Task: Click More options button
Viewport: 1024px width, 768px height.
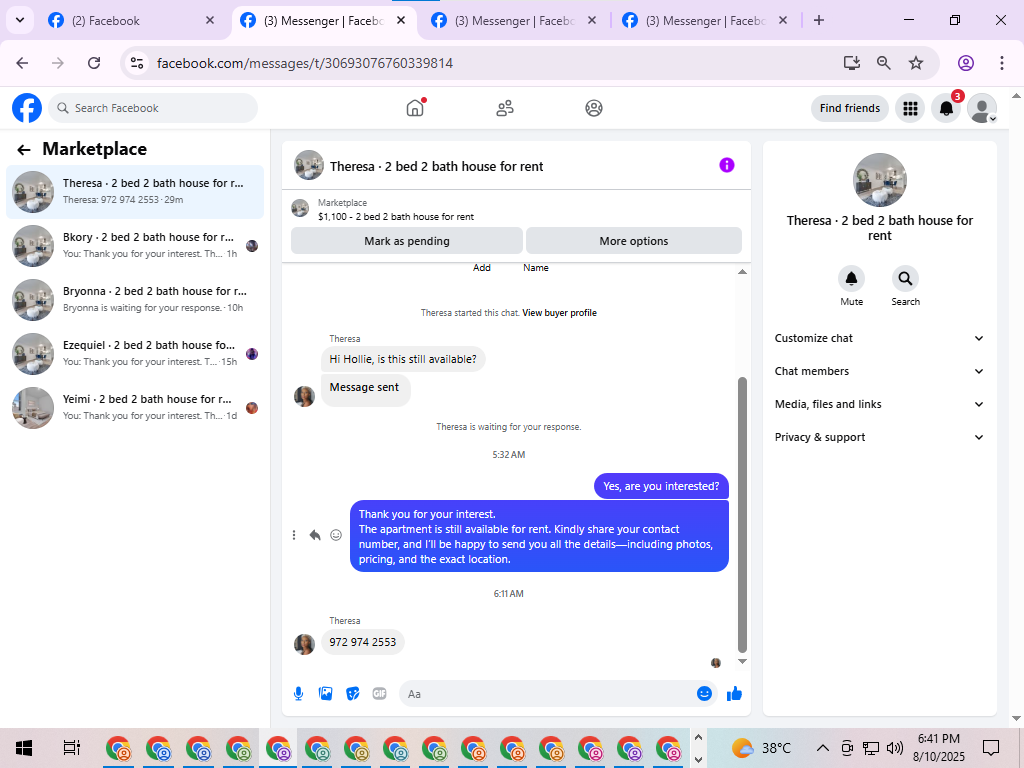Action: tap(633, 241)
